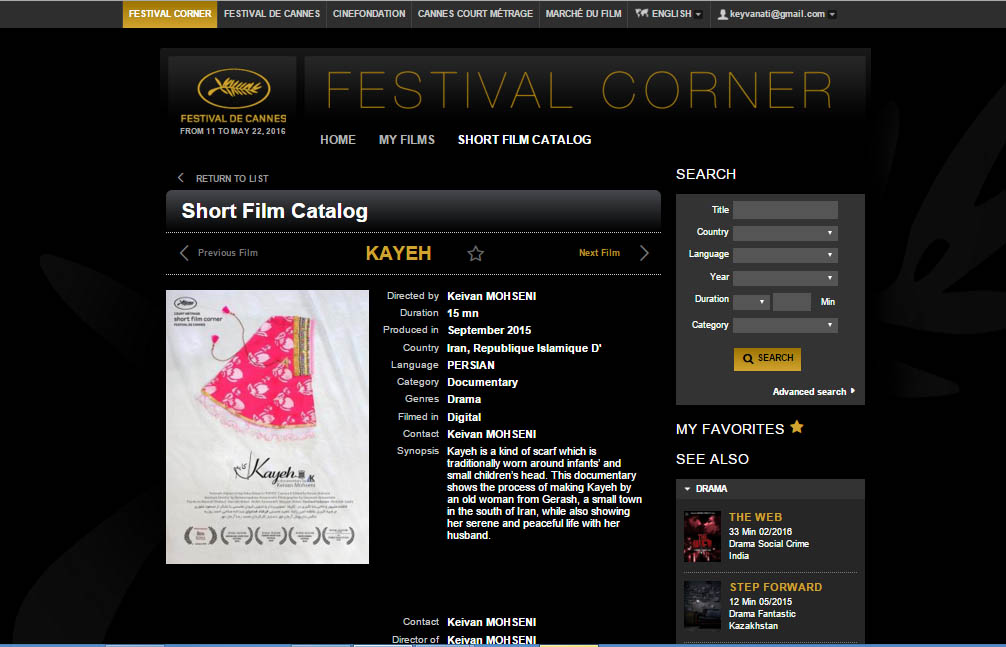Click the Documentary category value
1006x647 pixels.
click(x=482, y=382)
